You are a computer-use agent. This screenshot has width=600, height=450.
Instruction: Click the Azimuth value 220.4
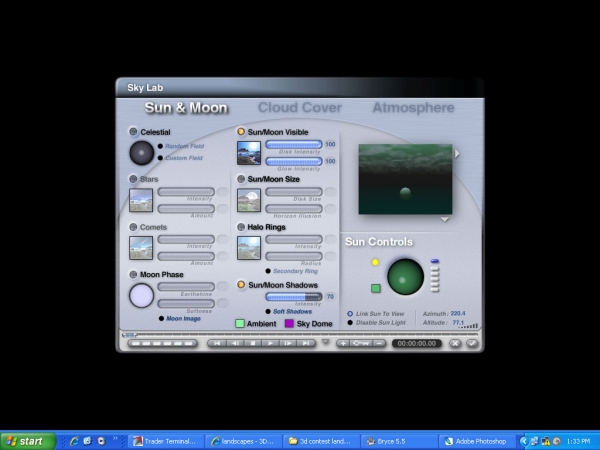pyautogui.click(x=458, y=313)
